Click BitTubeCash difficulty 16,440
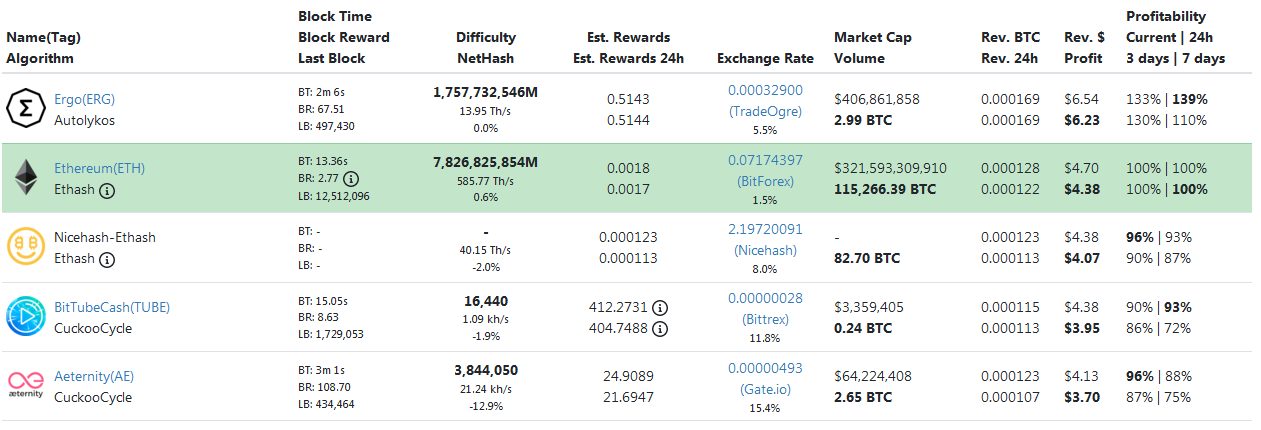Screen dimensions: 1261x430 click(486, 300)
